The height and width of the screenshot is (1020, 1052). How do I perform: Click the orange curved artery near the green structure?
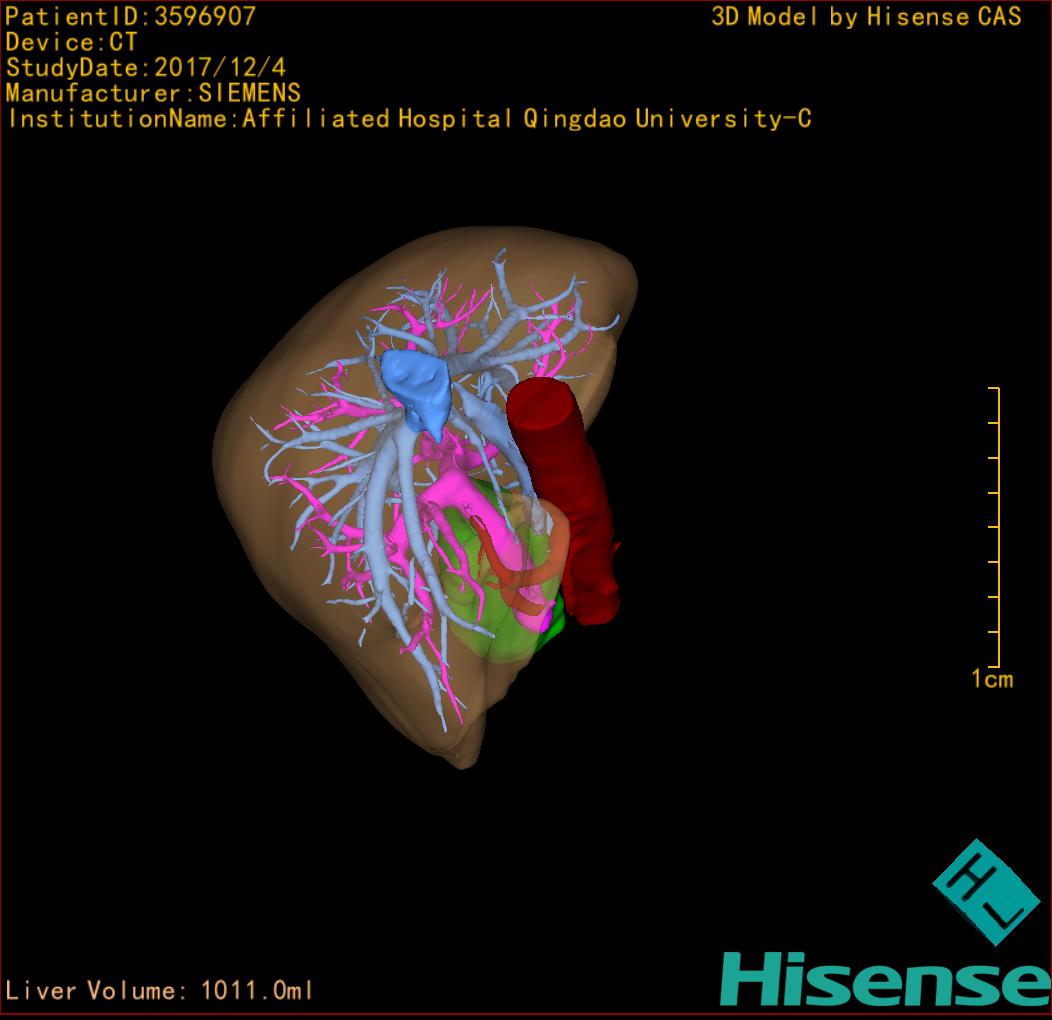coord(520,580)
